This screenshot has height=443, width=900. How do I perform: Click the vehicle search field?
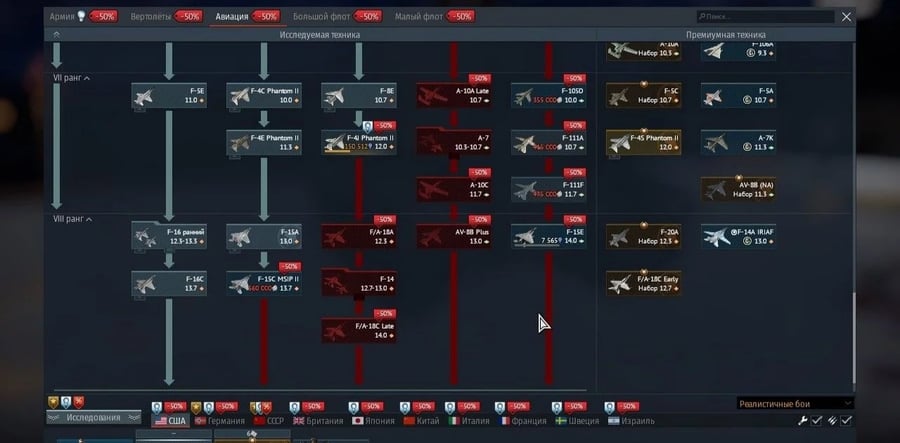click(764, 17)
